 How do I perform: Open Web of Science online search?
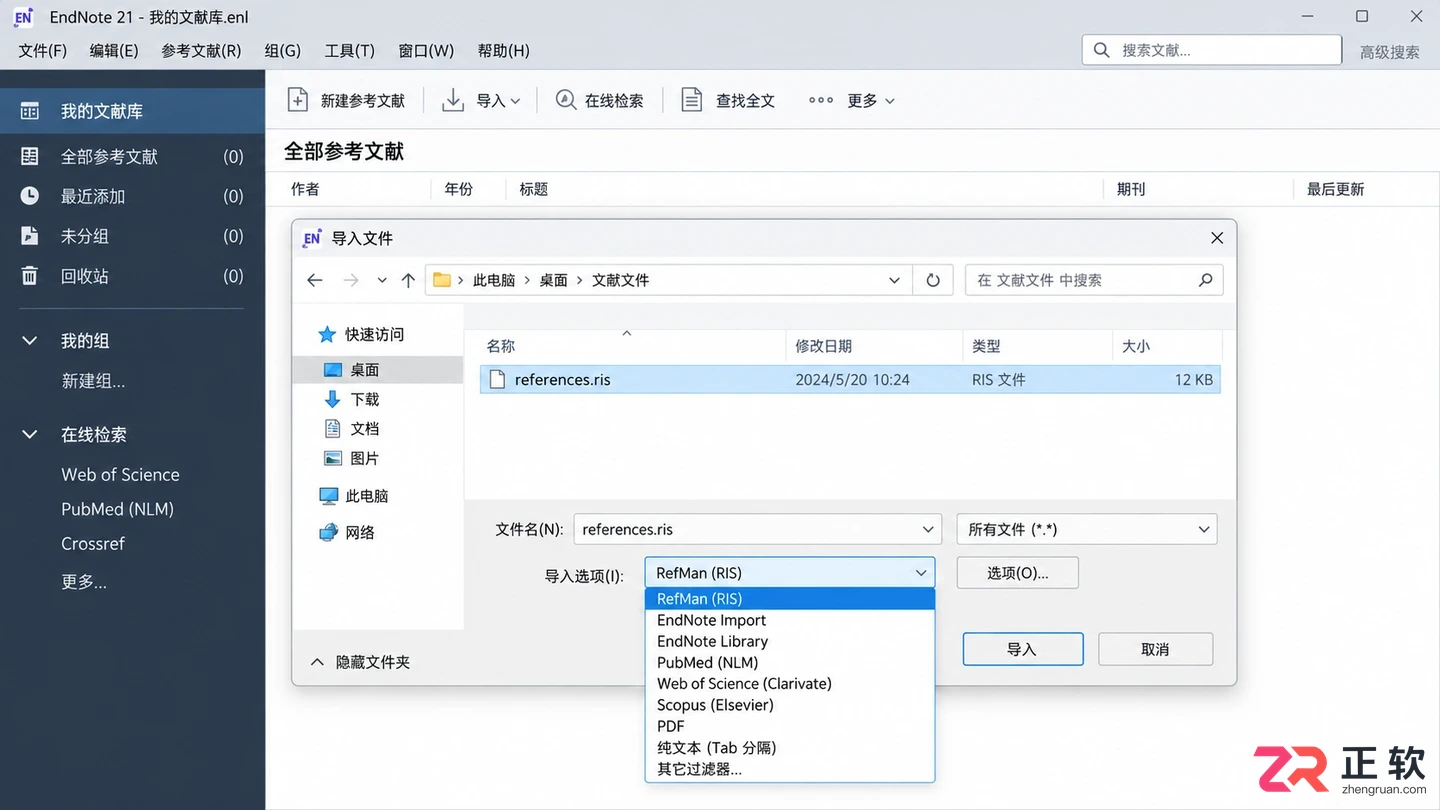[120, 475]
